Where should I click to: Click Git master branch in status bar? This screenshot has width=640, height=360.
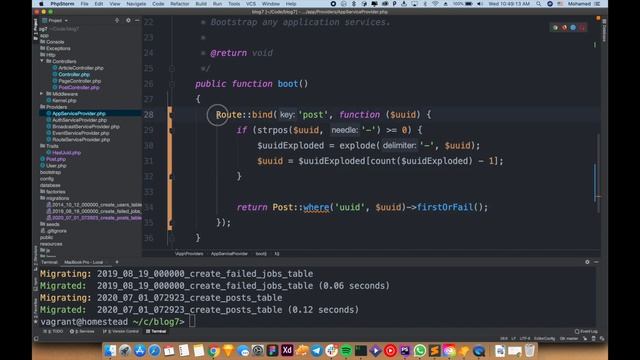[x=569, y=339]
